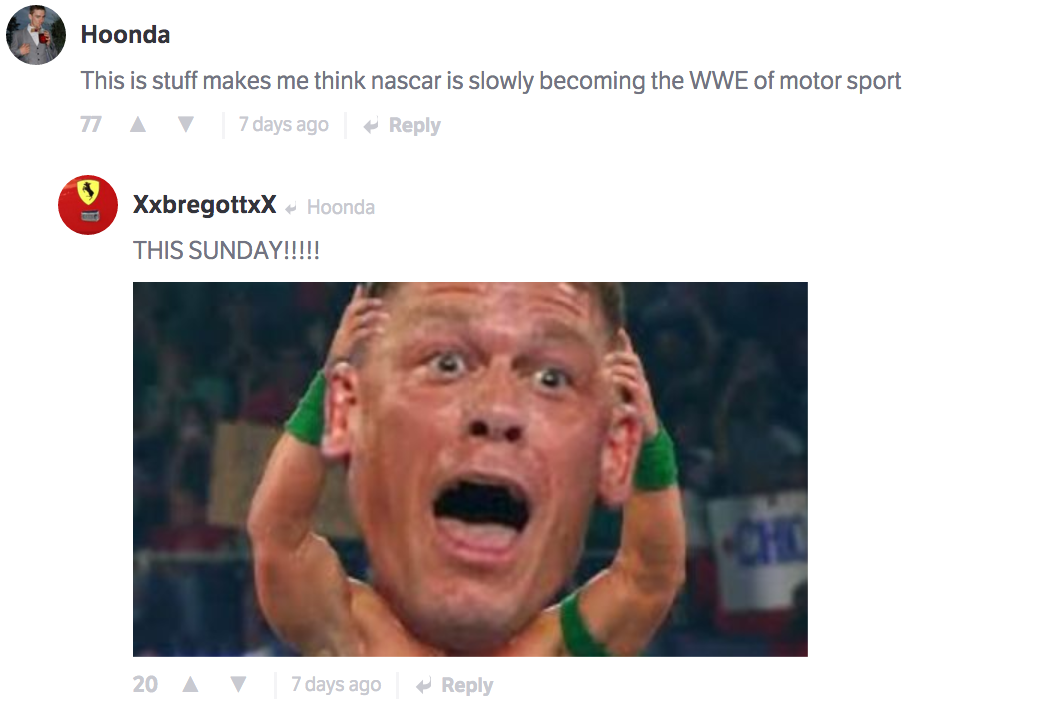This screenshot has width=1053, height=713.
Task: Upvote XxbregottxX's THIS SUNDAY reply
Action: click(x=191, y=684)
